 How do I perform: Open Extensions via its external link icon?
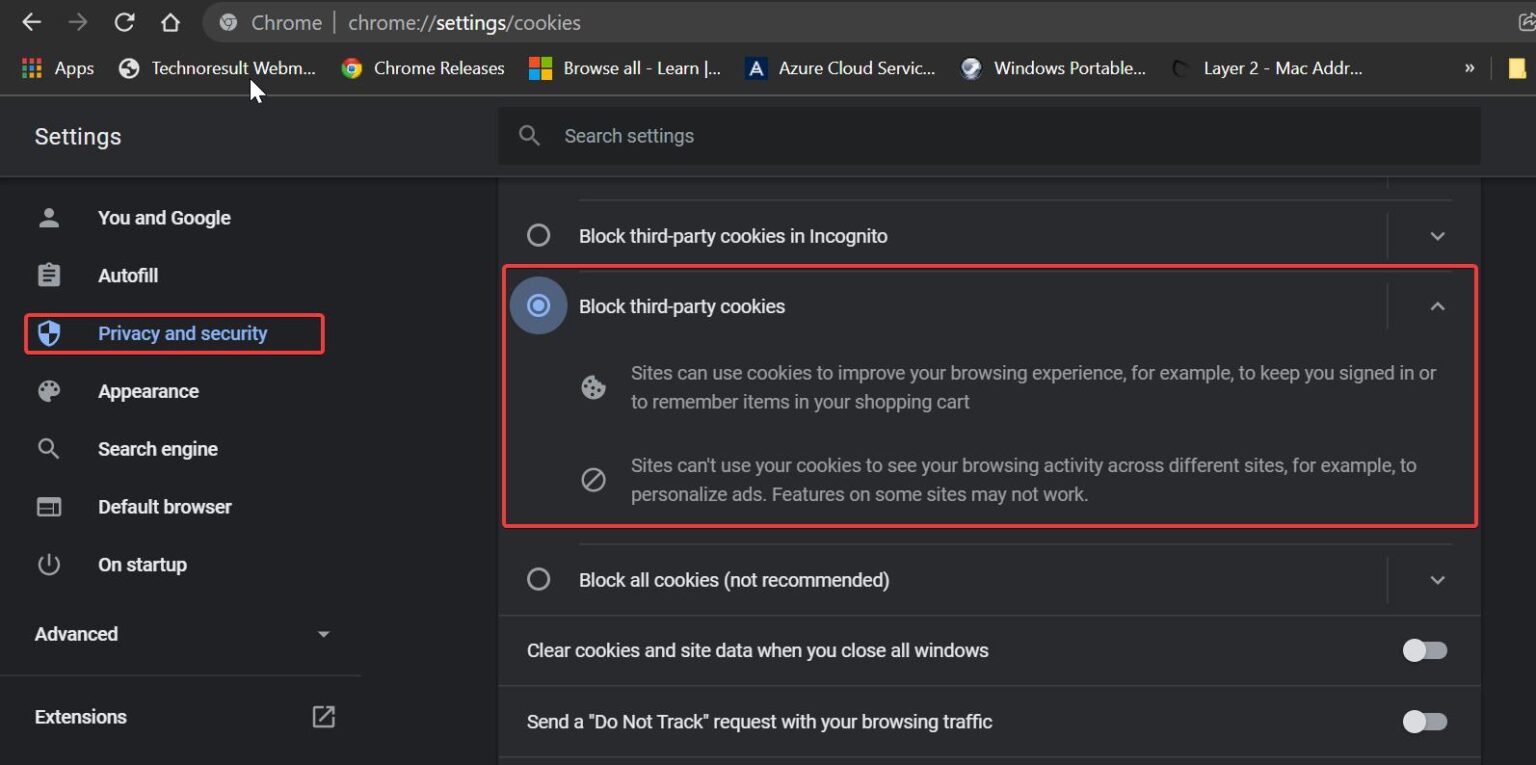click(322, 717)
